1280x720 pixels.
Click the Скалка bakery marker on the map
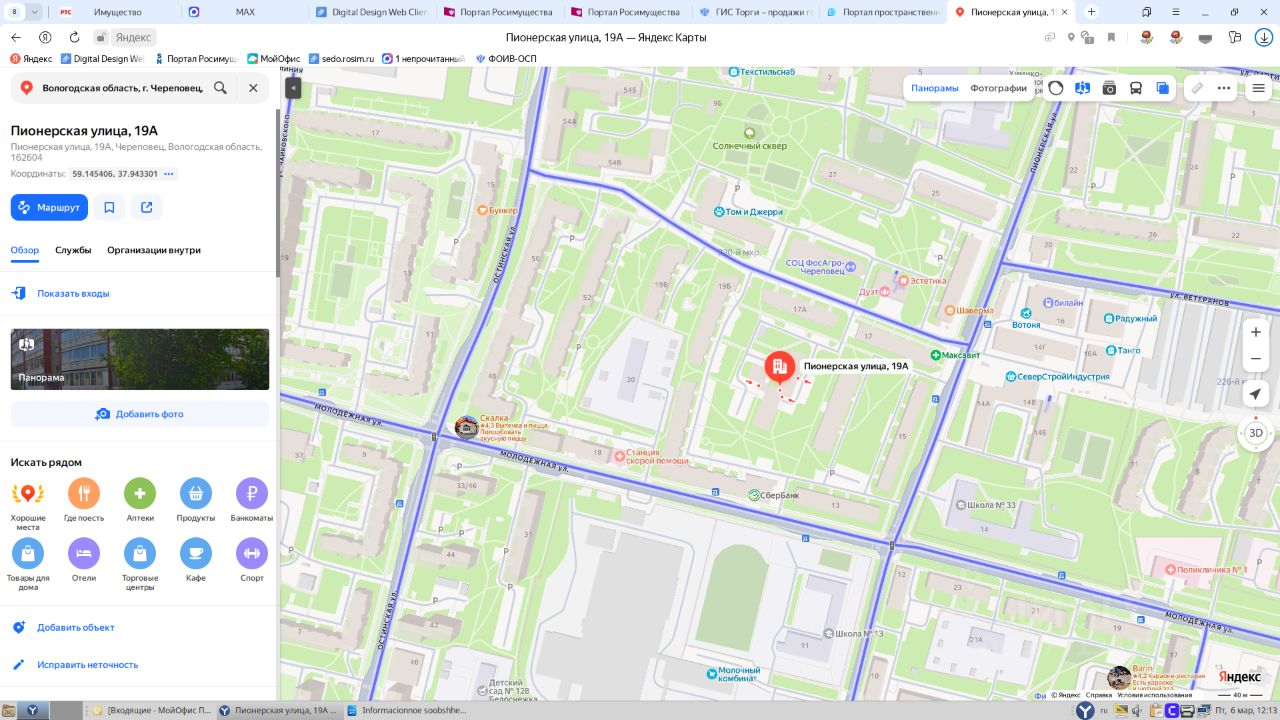click(x=466, y=427)
